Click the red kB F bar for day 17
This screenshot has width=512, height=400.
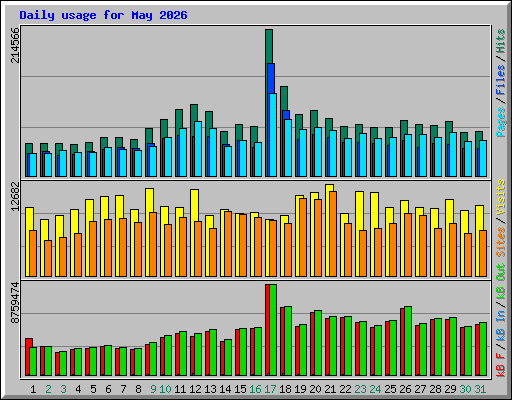(x=267, y=330)
